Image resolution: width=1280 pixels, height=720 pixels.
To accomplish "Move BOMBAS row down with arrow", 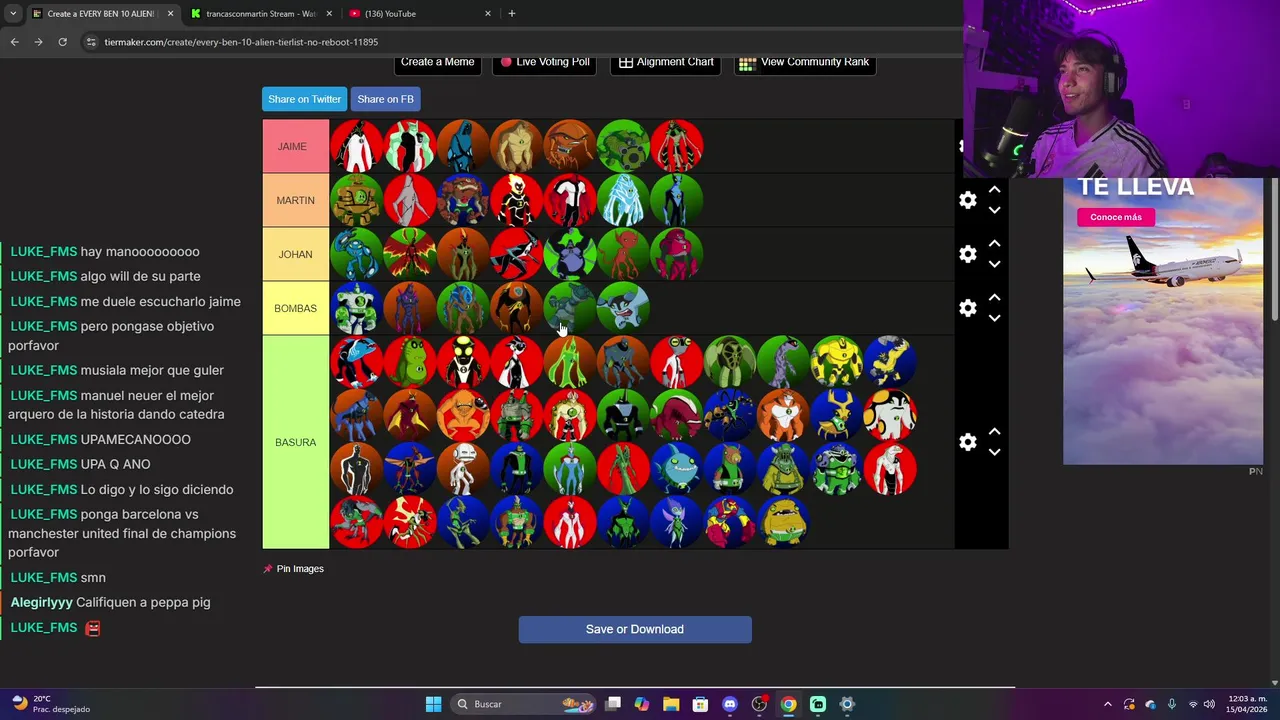I will pyautogui.click(x=994, y=318).
